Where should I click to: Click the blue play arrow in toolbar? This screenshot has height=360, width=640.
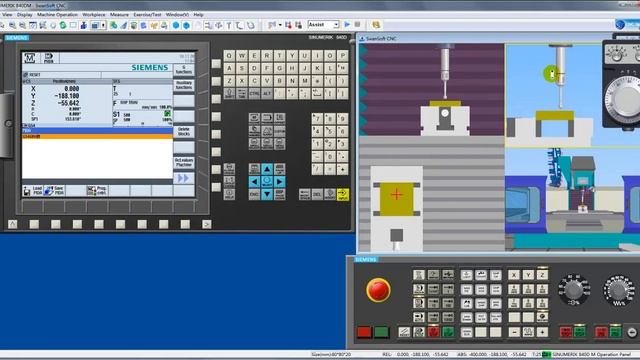[x=347, y=25]
